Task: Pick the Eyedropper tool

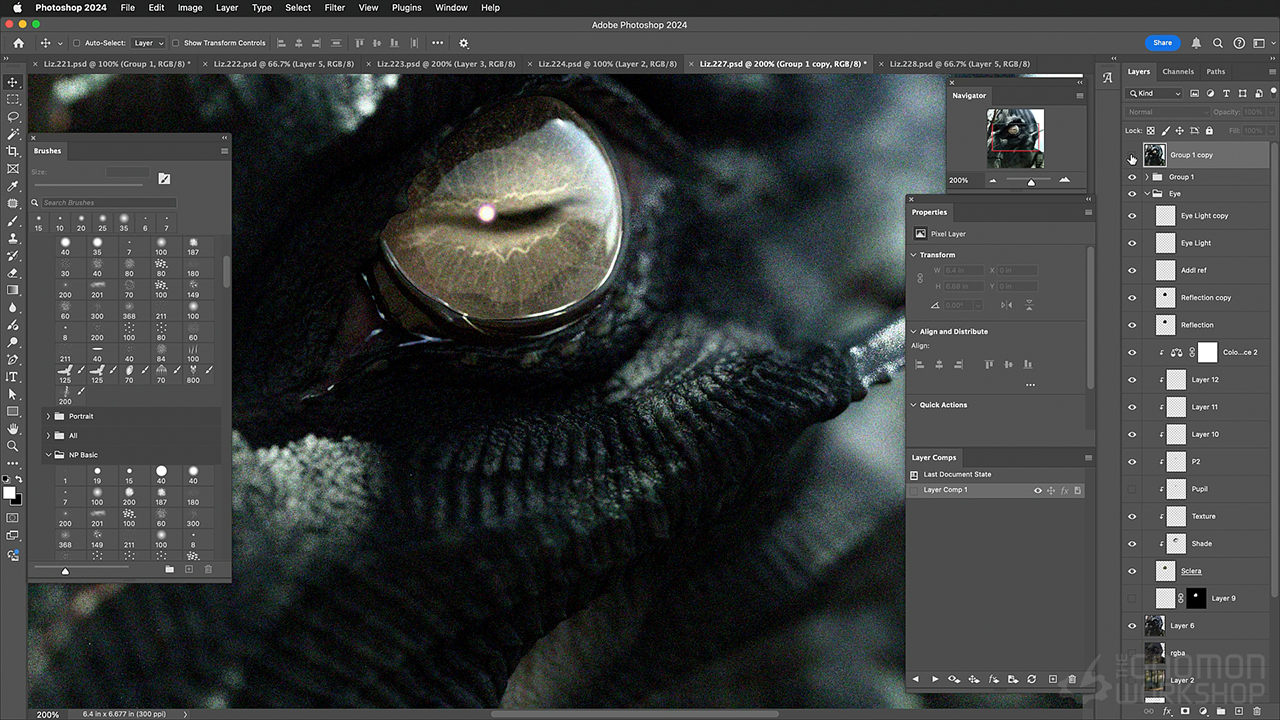Action: pos(13,186)
